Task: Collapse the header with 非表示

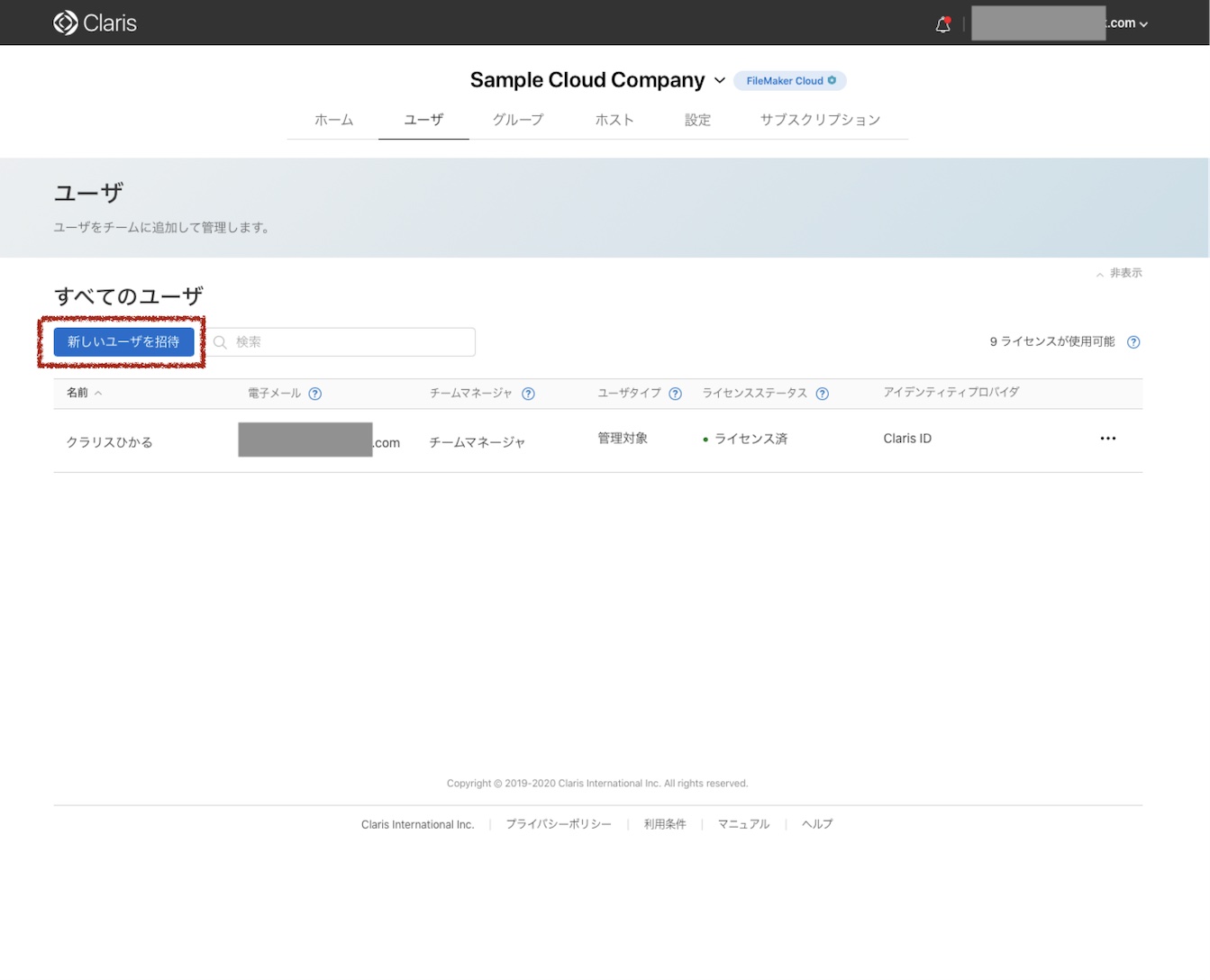Action: coord(1119,273)
